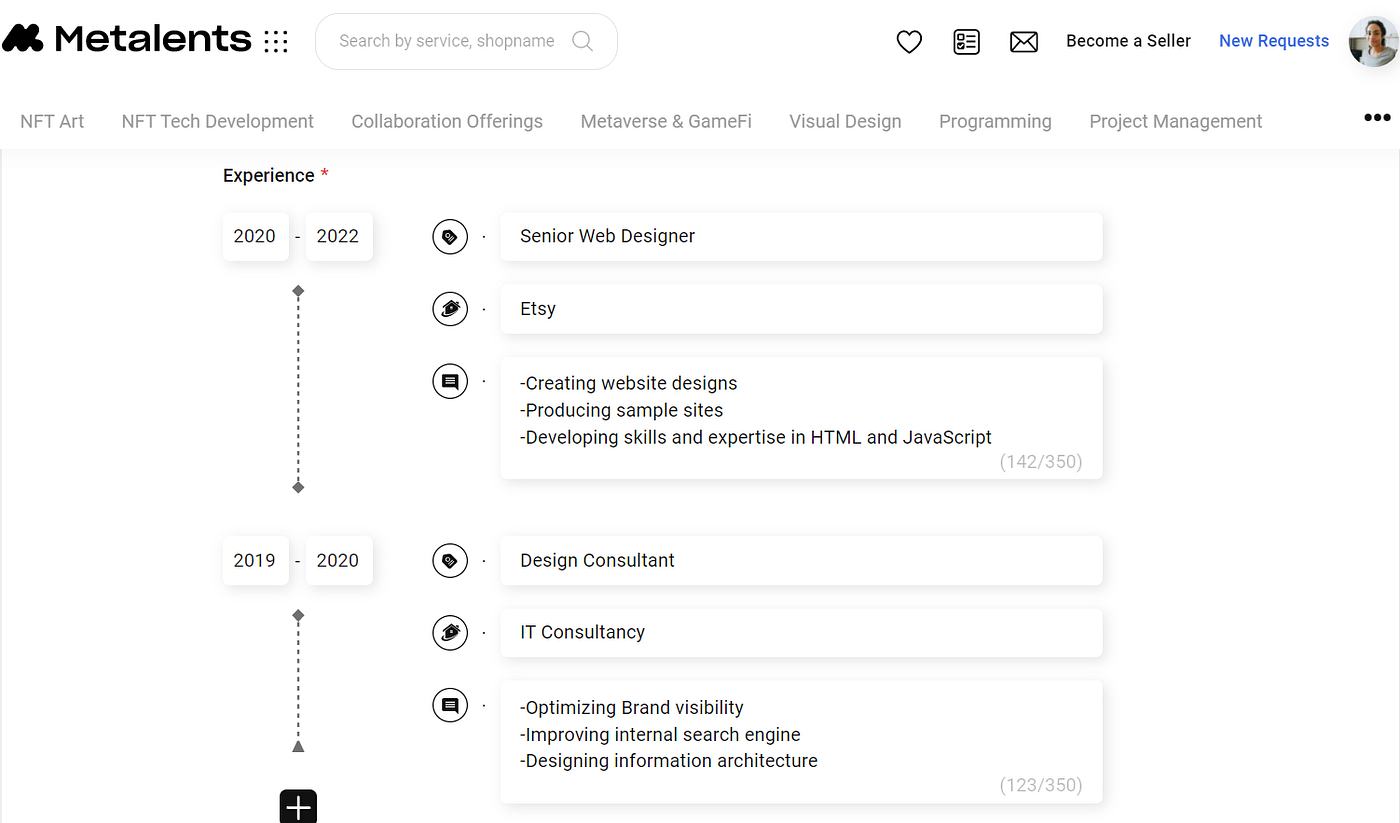Screen dimensions: 1400x823
Task: Click the black plus add experience button
Action: tap(298, 806)
